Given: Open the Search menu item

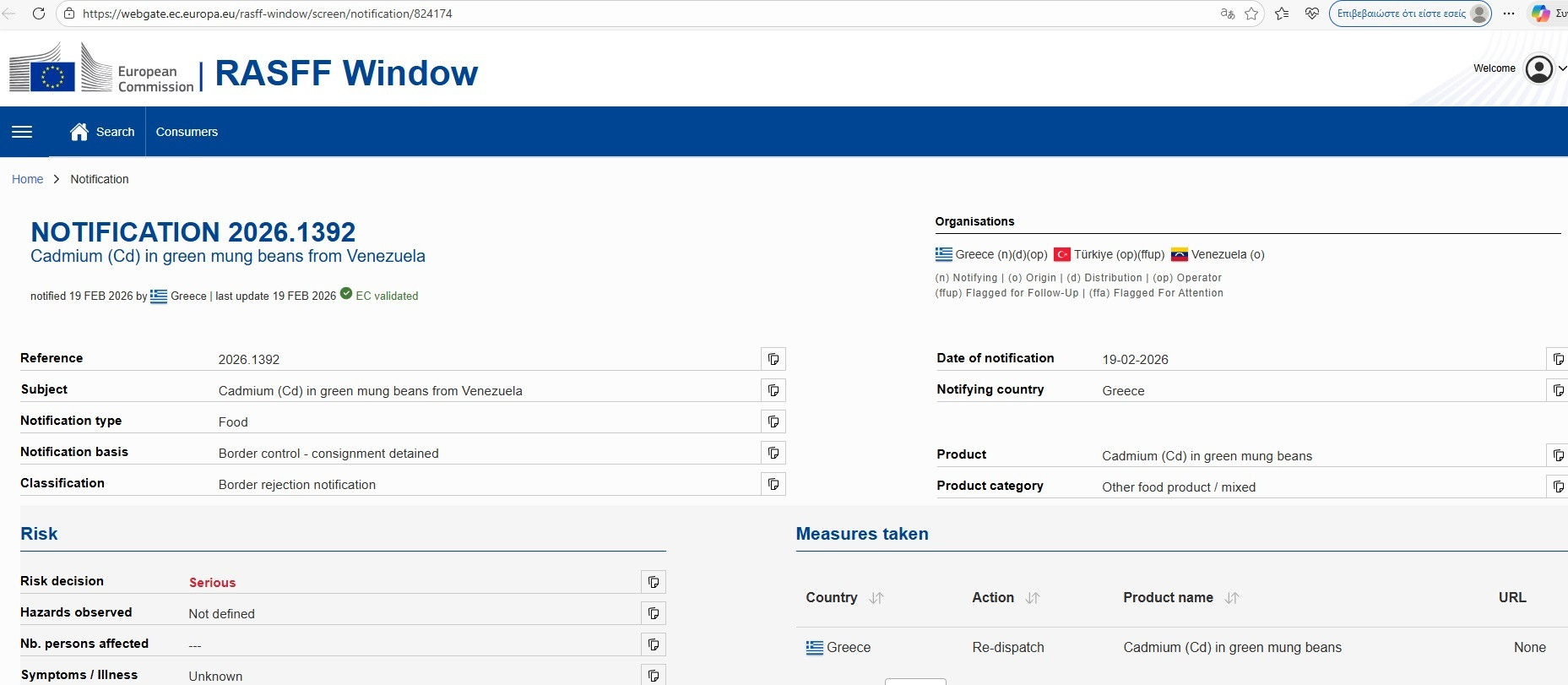Looking at the screenshot, I should pos(103,132).
